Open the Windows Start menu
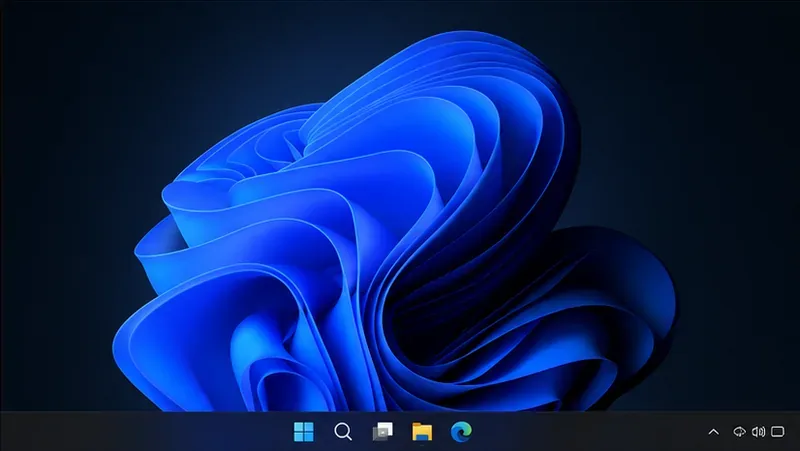This screenshot has width=800, height=451. 304,432
